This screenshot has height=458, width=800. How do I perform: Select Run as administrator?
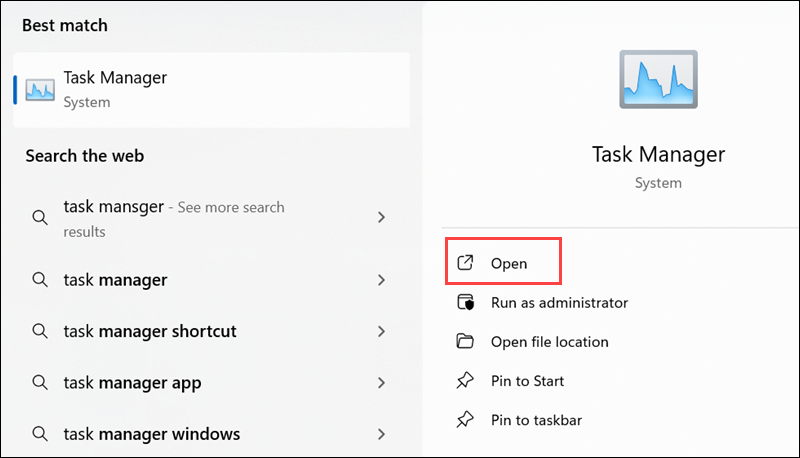(559, 302)
